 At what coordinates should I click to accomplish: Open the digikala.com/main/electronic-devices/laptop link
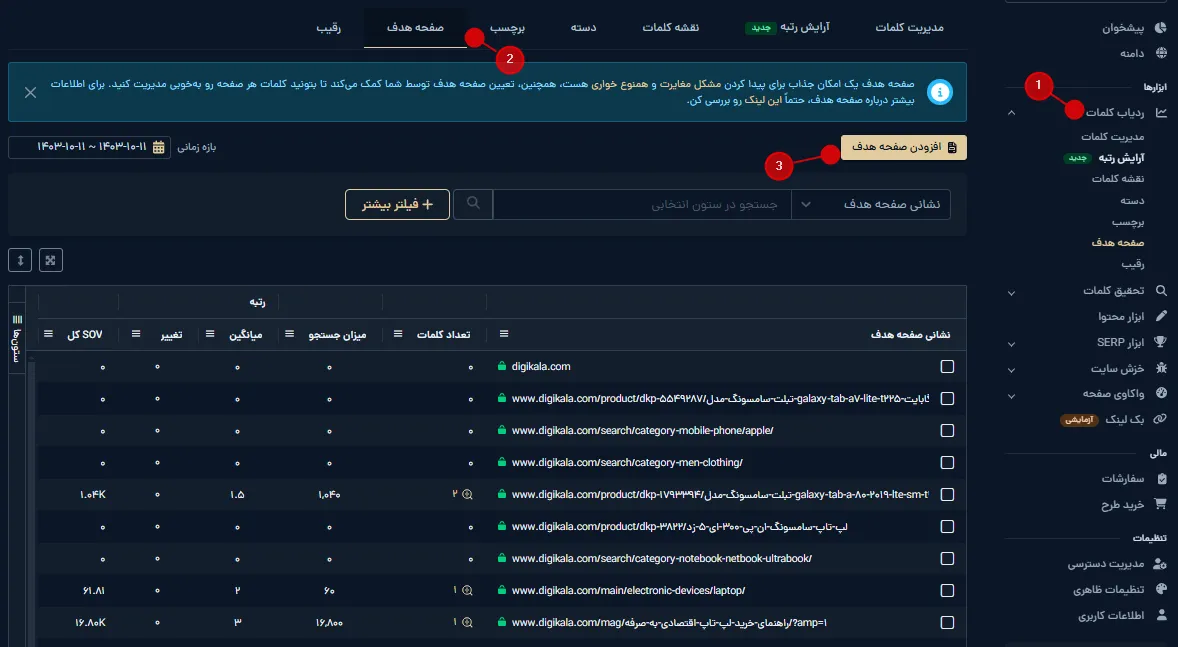tap(628, 591)
